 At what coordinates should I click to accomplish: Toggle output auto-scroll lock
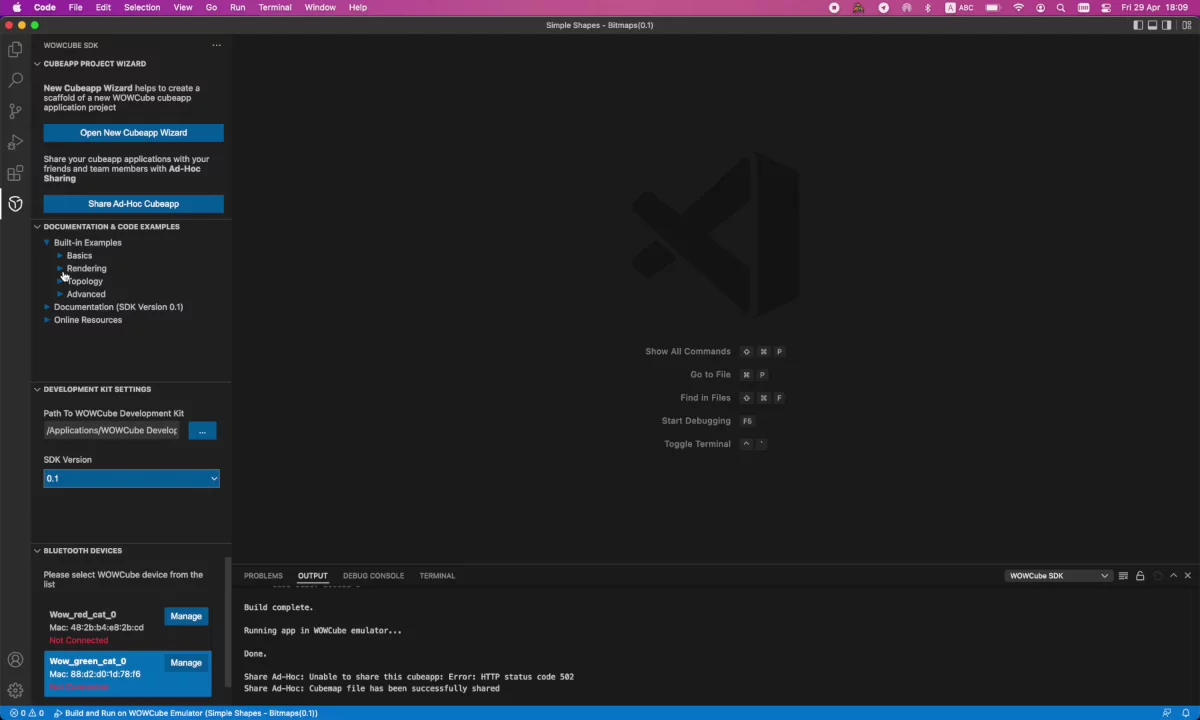[1140, 576]
